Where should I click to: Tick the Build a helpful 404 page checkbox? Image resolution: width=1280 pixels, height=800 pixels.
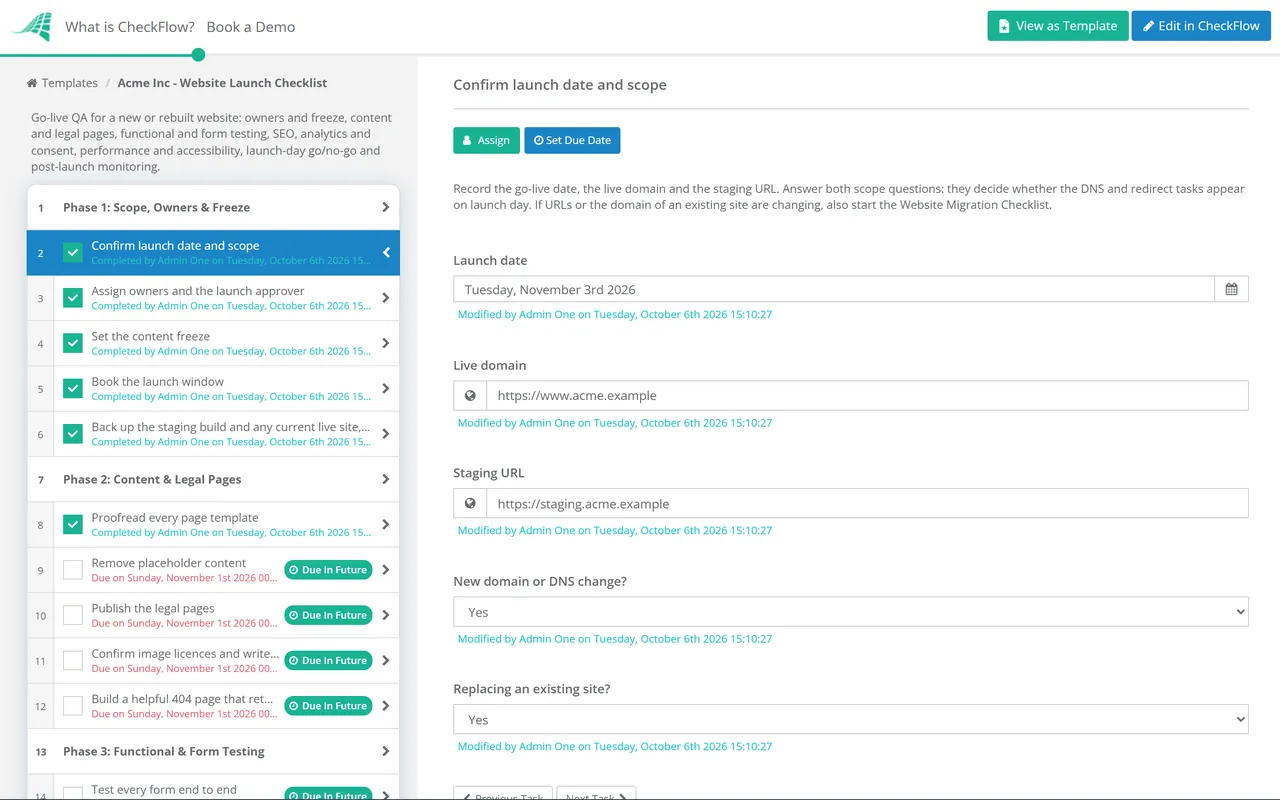[x=73, y=706]
